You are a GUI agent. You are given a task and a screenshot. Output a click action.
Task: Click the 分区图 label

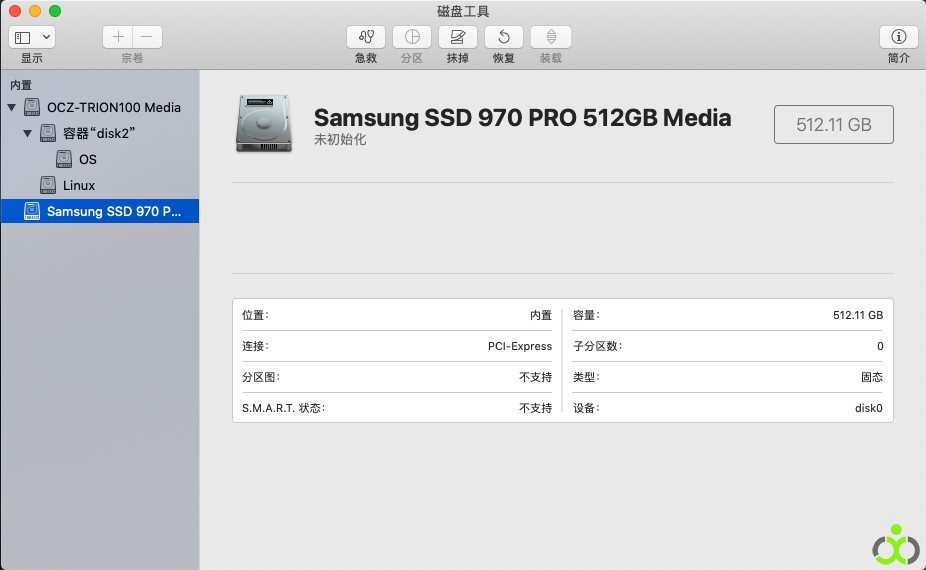pos(260,377)
